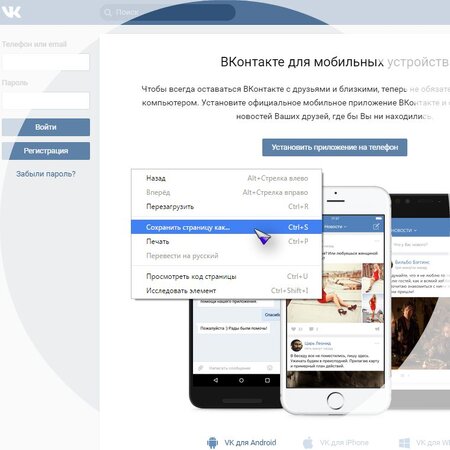Viewport: 450px width, 450px height.
Task: Click the "Телефон или email" input field
Action: point(46,62)
